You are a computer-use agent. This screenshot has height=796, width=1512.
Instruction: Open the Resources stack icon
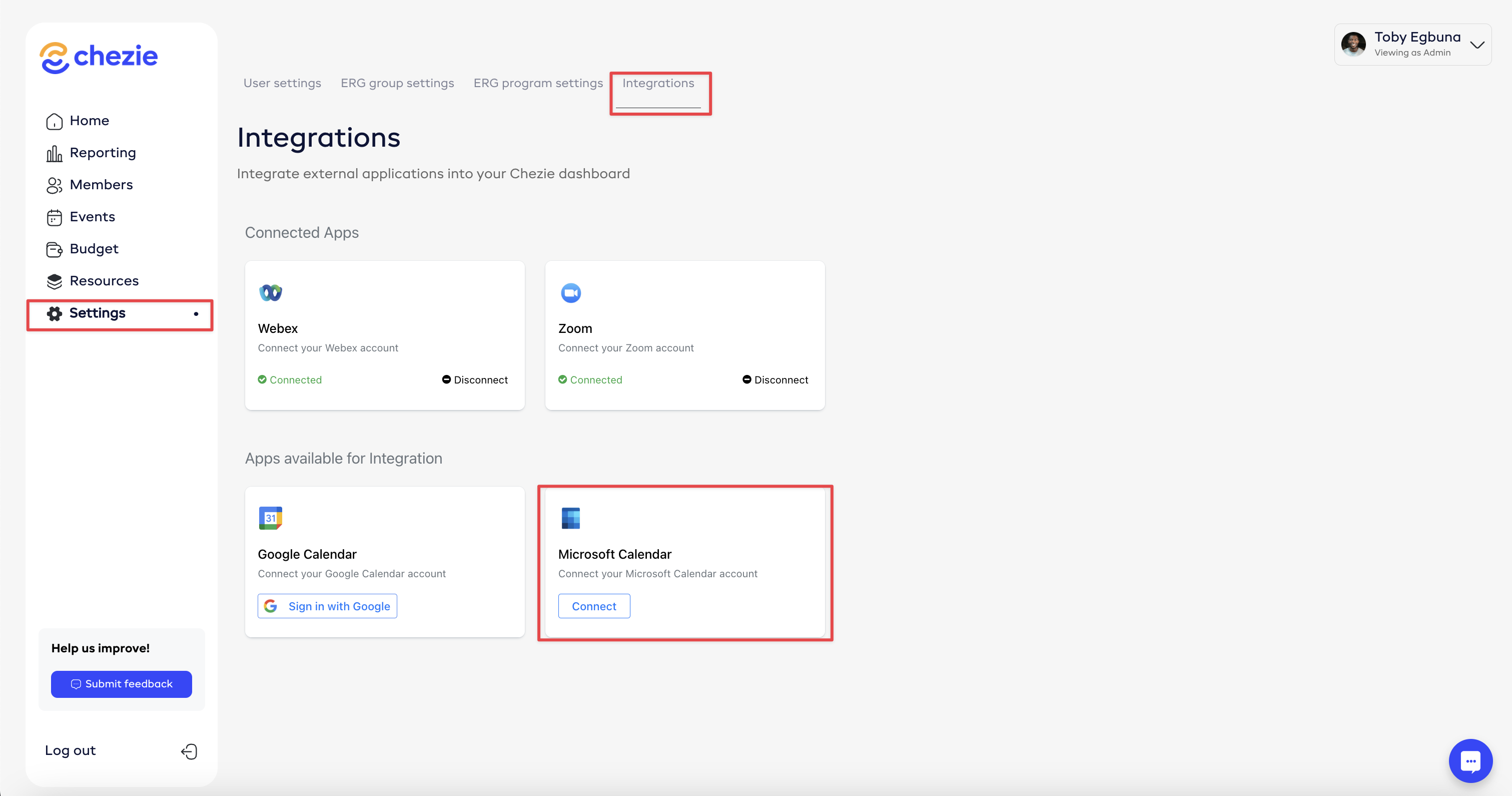click(54, 281)
